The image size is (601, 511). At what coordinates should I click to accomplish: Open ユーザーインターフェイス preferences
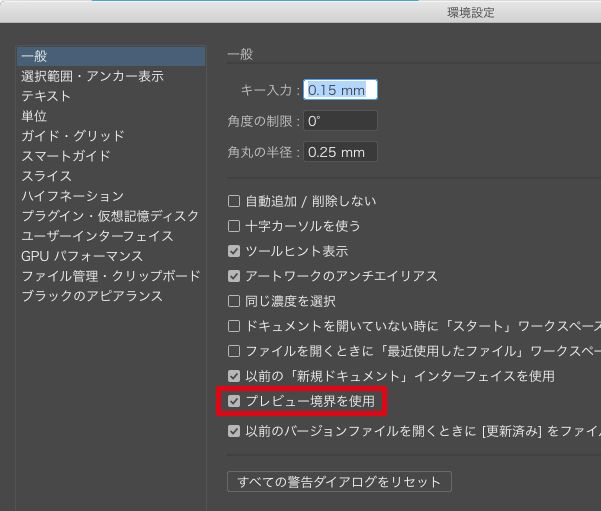coord(97,236)
